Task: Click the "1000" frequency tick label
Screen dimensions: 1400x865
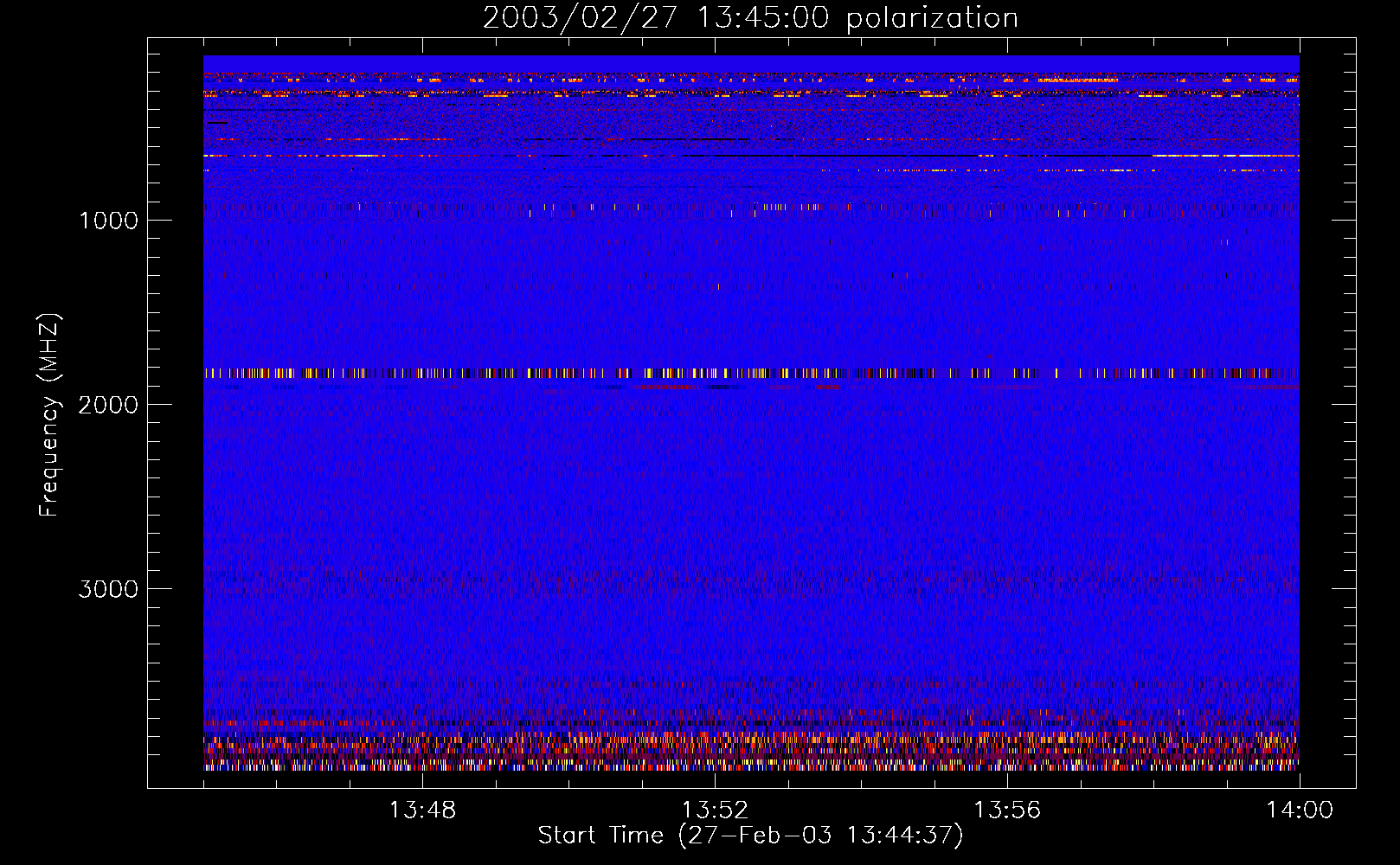Action: coord(108,221)
